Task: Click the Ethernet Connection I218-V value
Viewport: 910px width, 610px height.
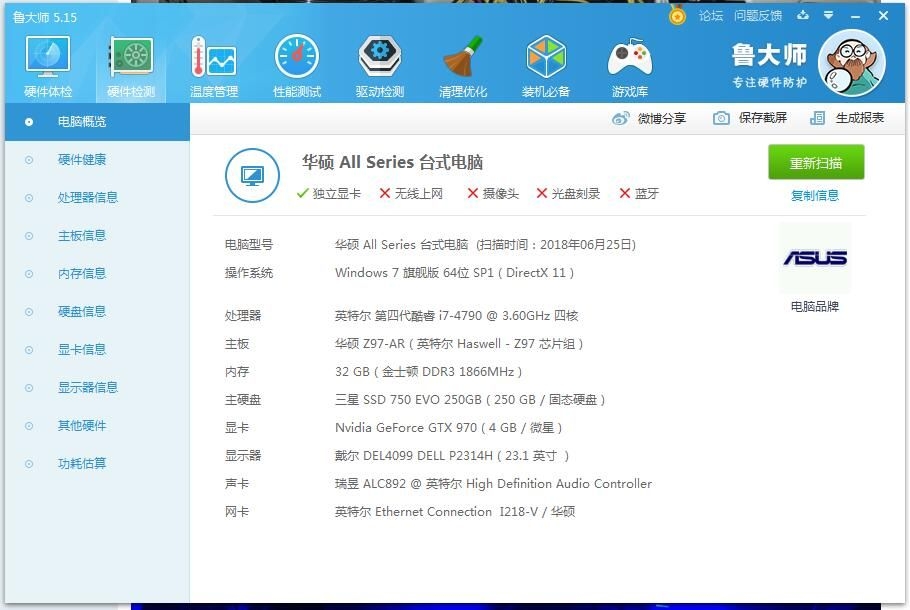Action: pos(455,512)
